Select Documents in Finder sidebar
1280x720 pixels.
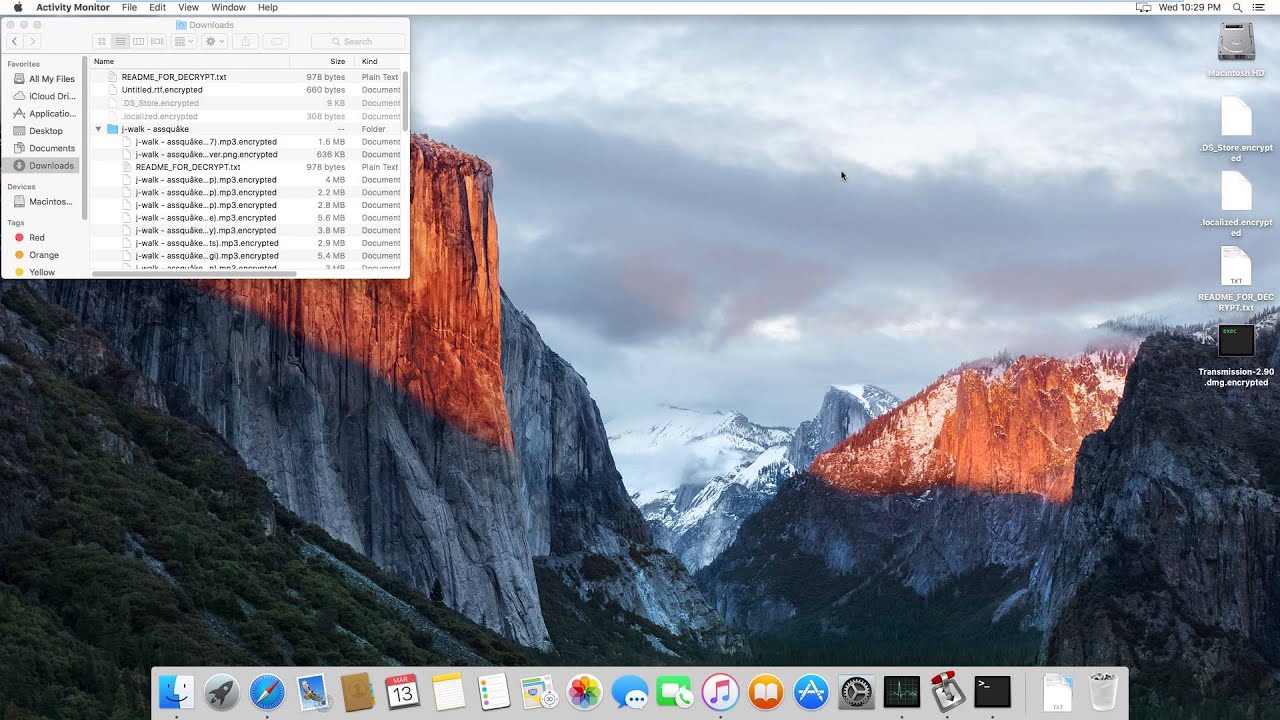(51, 148)
